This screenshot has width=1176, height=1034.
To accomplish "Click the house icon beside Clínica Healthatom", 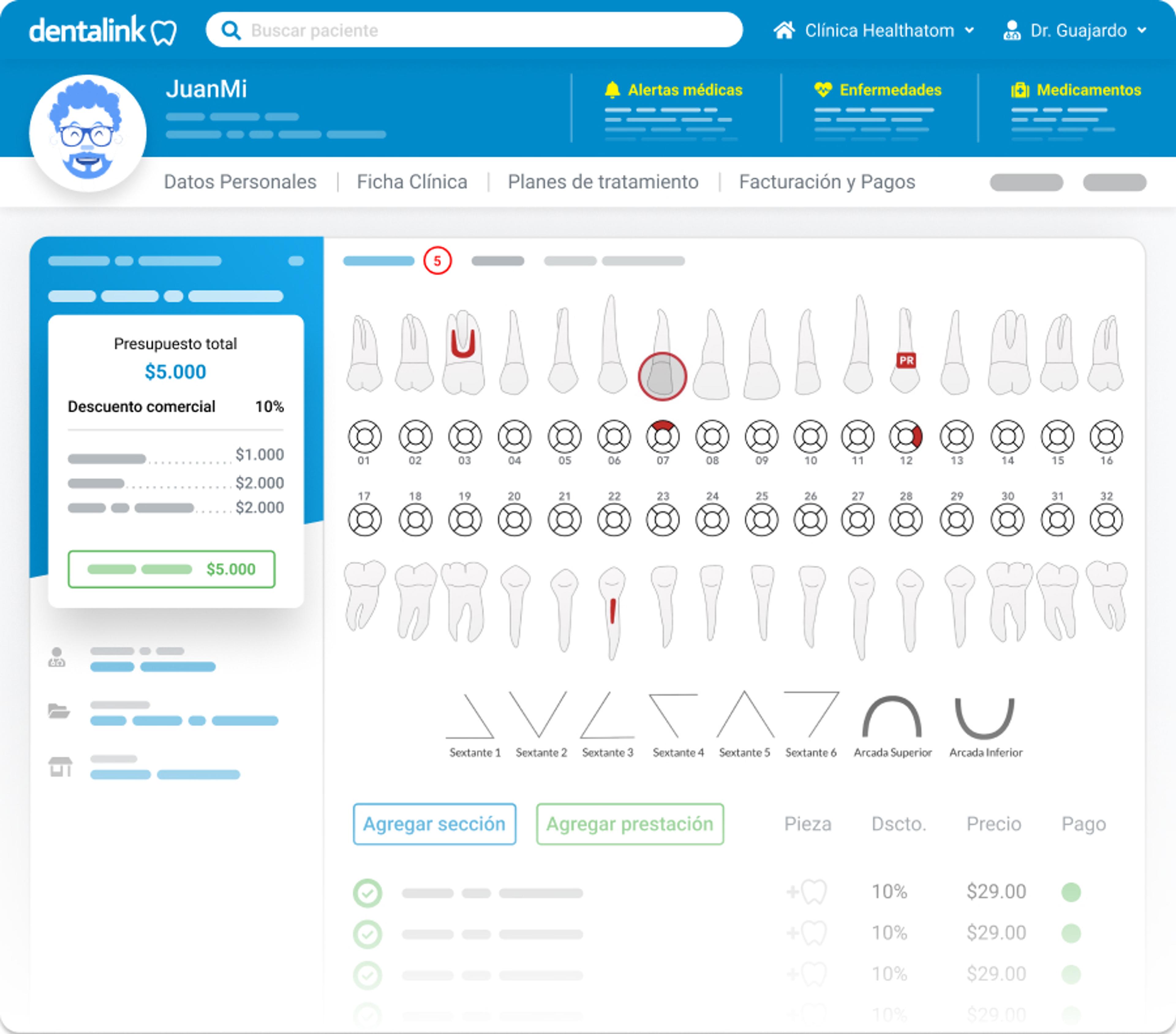I will coord(784,30).
